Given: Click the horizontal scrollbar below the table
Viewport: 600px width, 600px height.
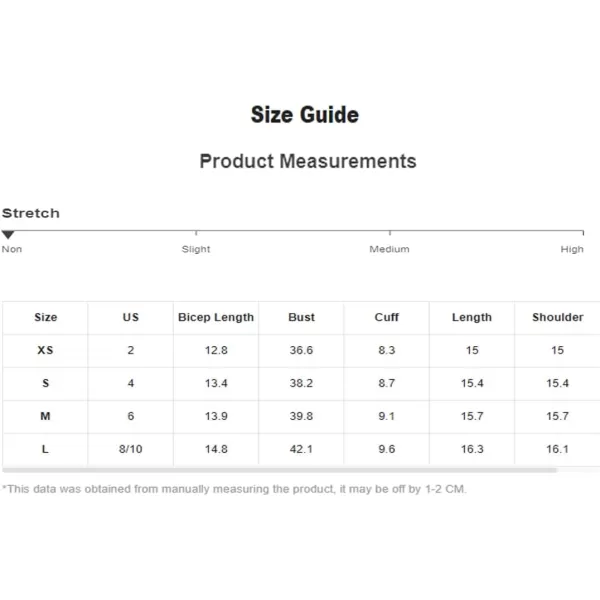Looking at the screenshot, I should pyautogui.click(x=279, y=470).
